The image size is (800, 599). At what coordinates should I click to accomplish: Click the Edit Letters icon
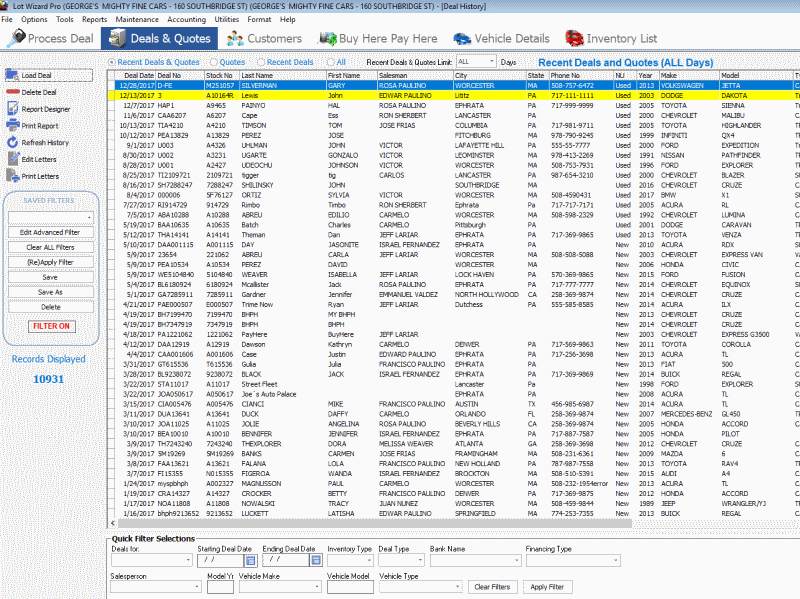point(12,159)
